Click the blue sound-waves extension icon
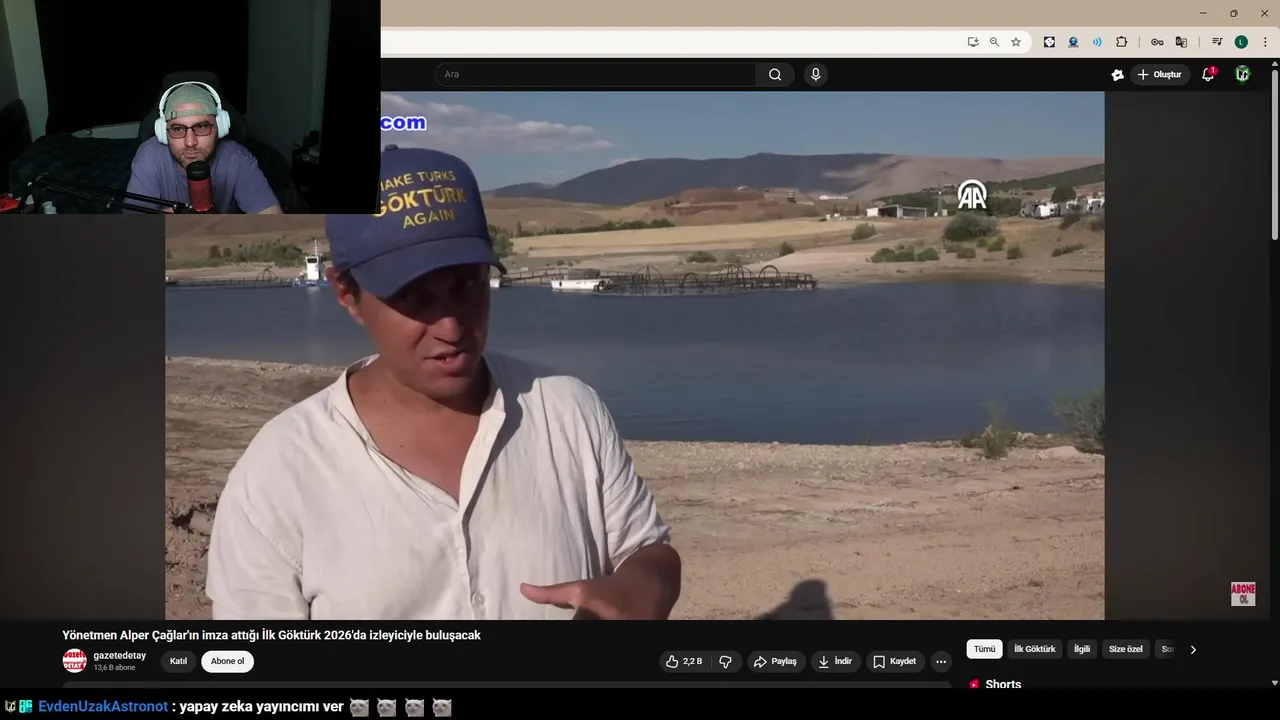Screen dimensions: 1280x720 tap(1097, 42)
